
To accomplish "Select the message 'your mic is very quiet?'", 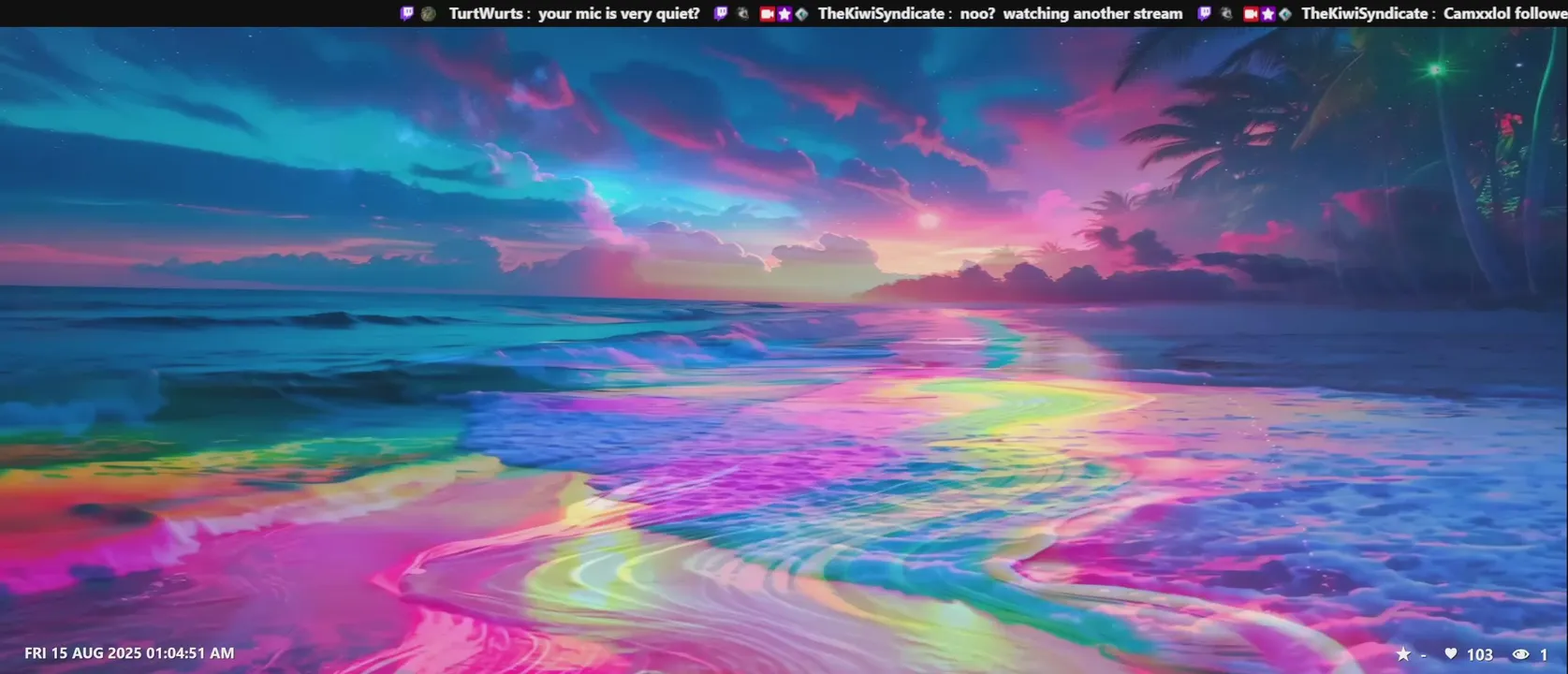I will click(619, 13).
